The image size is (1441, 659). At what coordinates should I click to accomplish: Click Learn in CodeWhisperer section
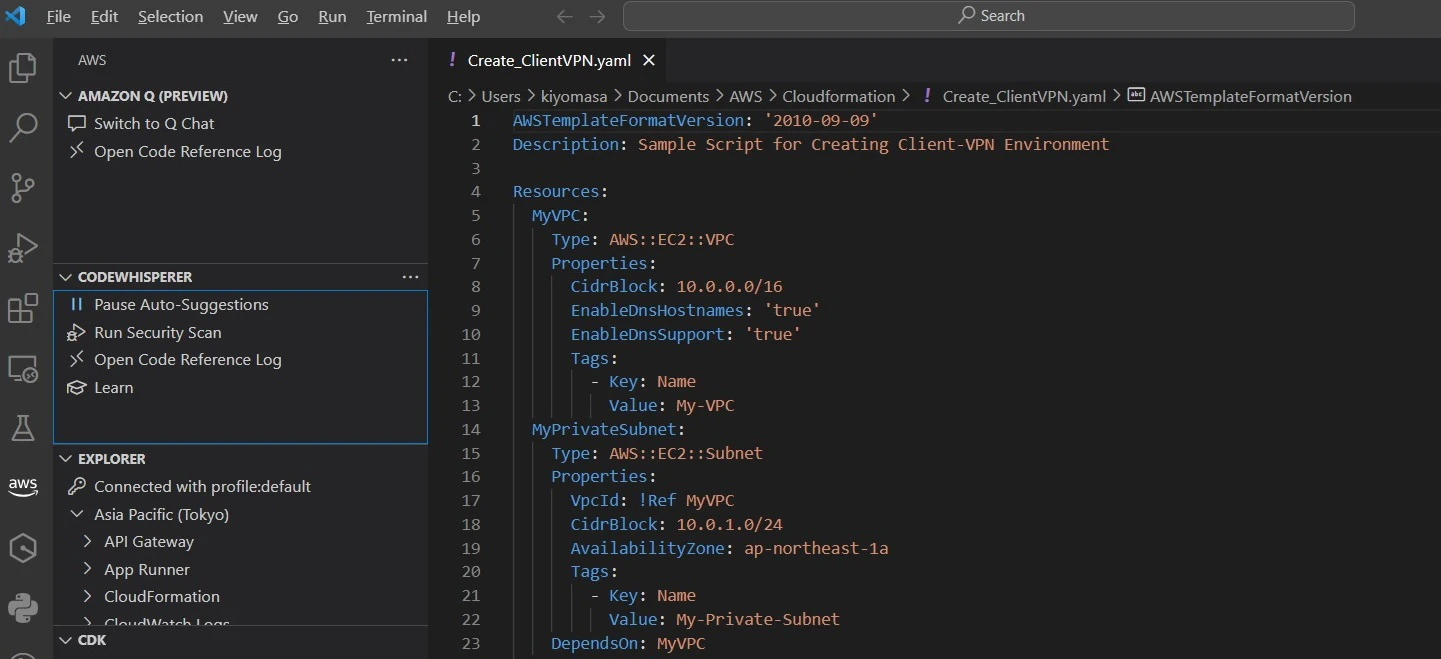(113, 387)
